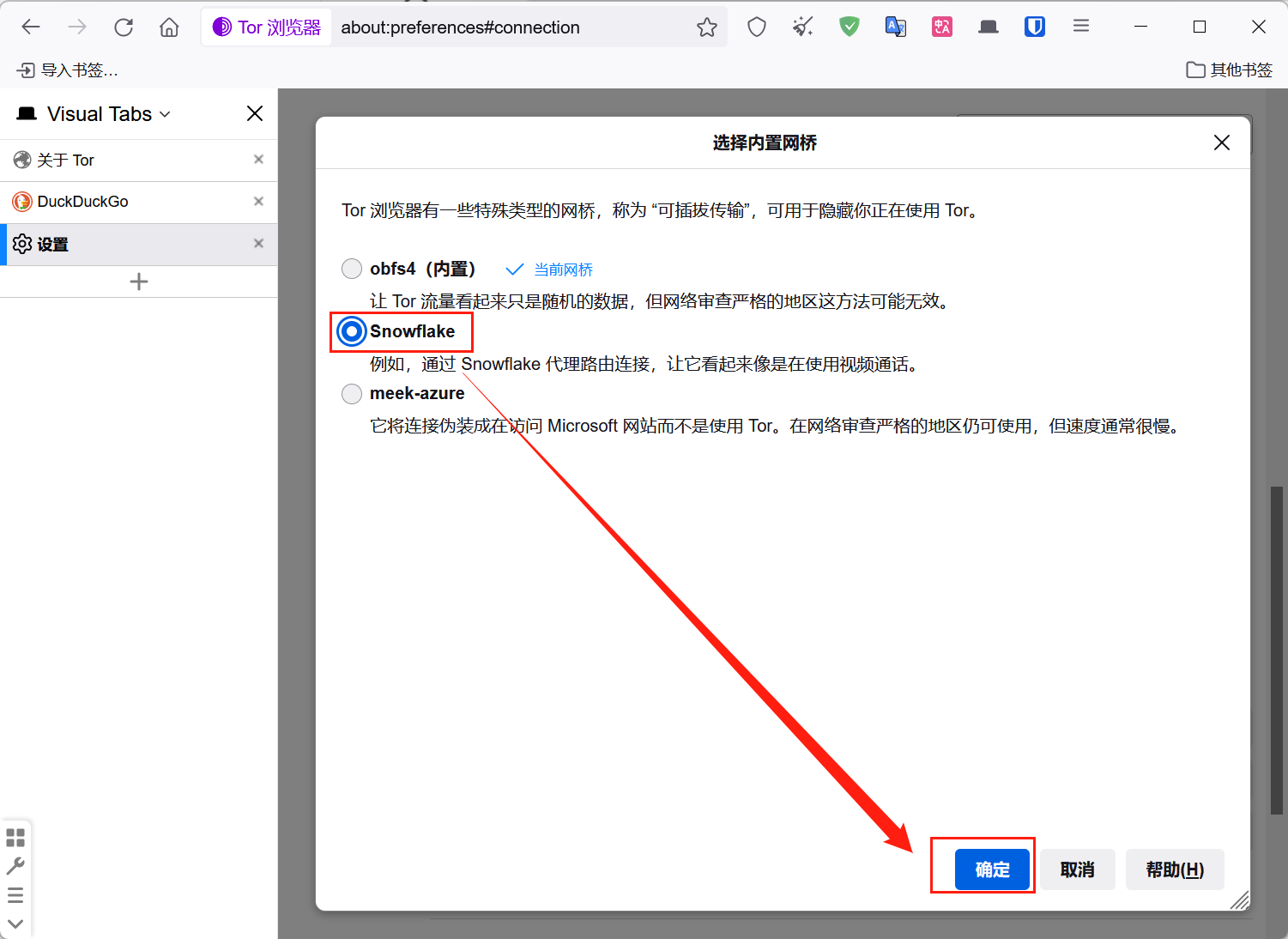Click the Visual Tabs toolbar hat icon
This screenshot has height=939, width=1288.
point(989,27)
